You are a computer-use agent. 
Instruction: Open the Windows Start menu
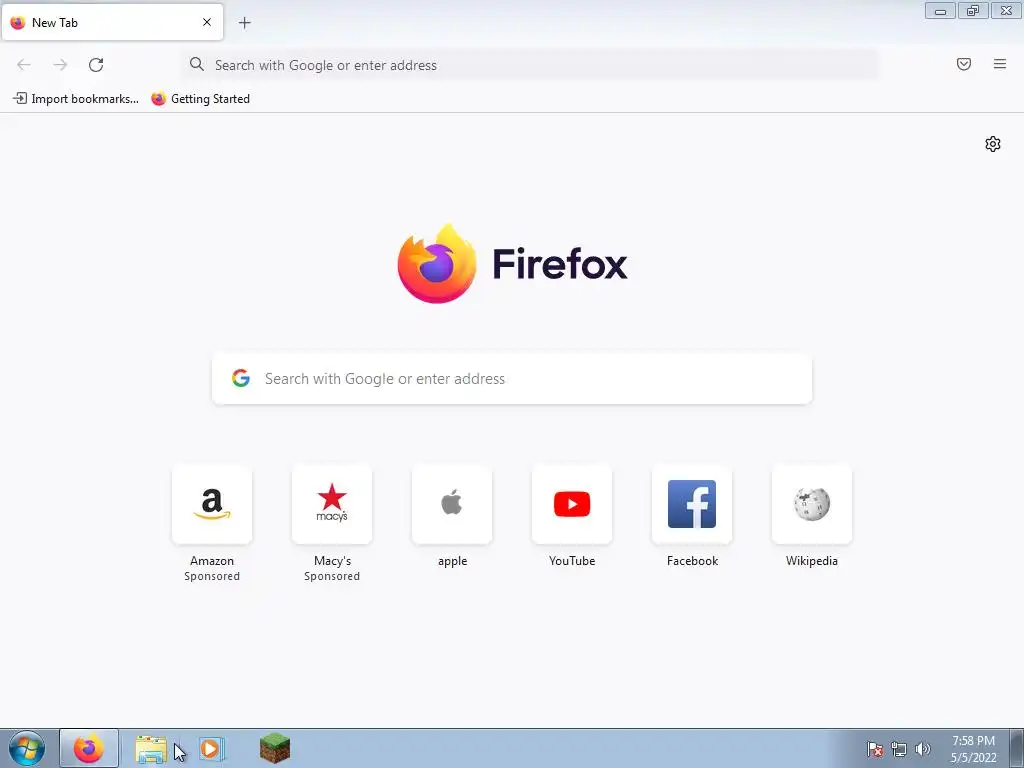point(27,748)
